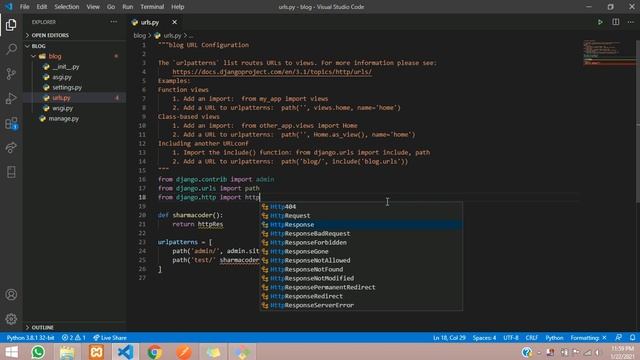Choose HttpResponseRedirect suggestion
640x360 pixels.
point(362,296)
